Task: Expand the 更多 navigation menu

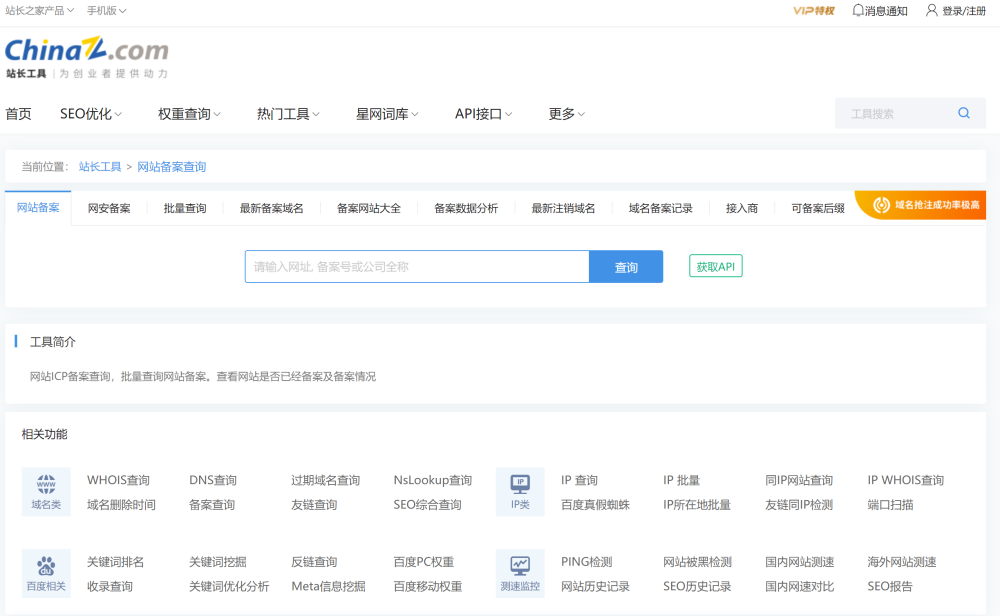Action: tap(566, 114)
